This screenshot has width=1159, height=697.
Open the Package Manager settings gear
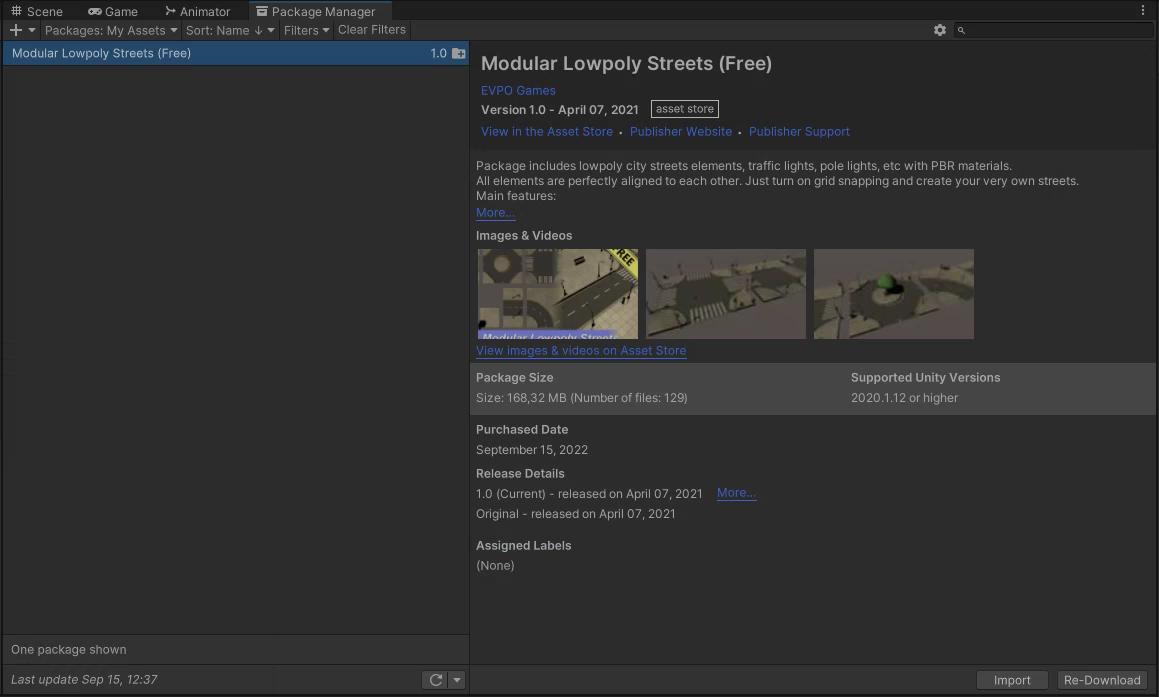click(x=939, y=30)
